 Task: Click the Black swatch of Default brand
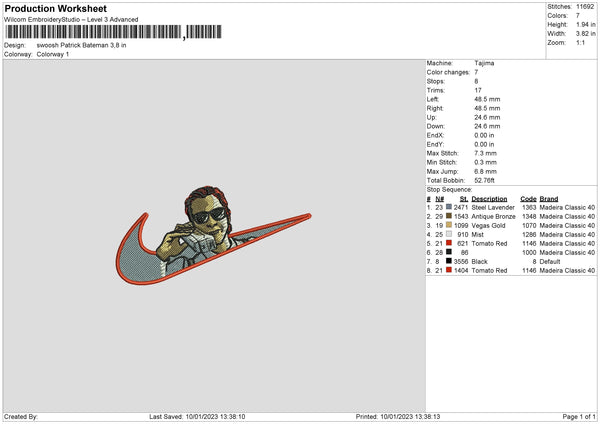coord(448,261)
